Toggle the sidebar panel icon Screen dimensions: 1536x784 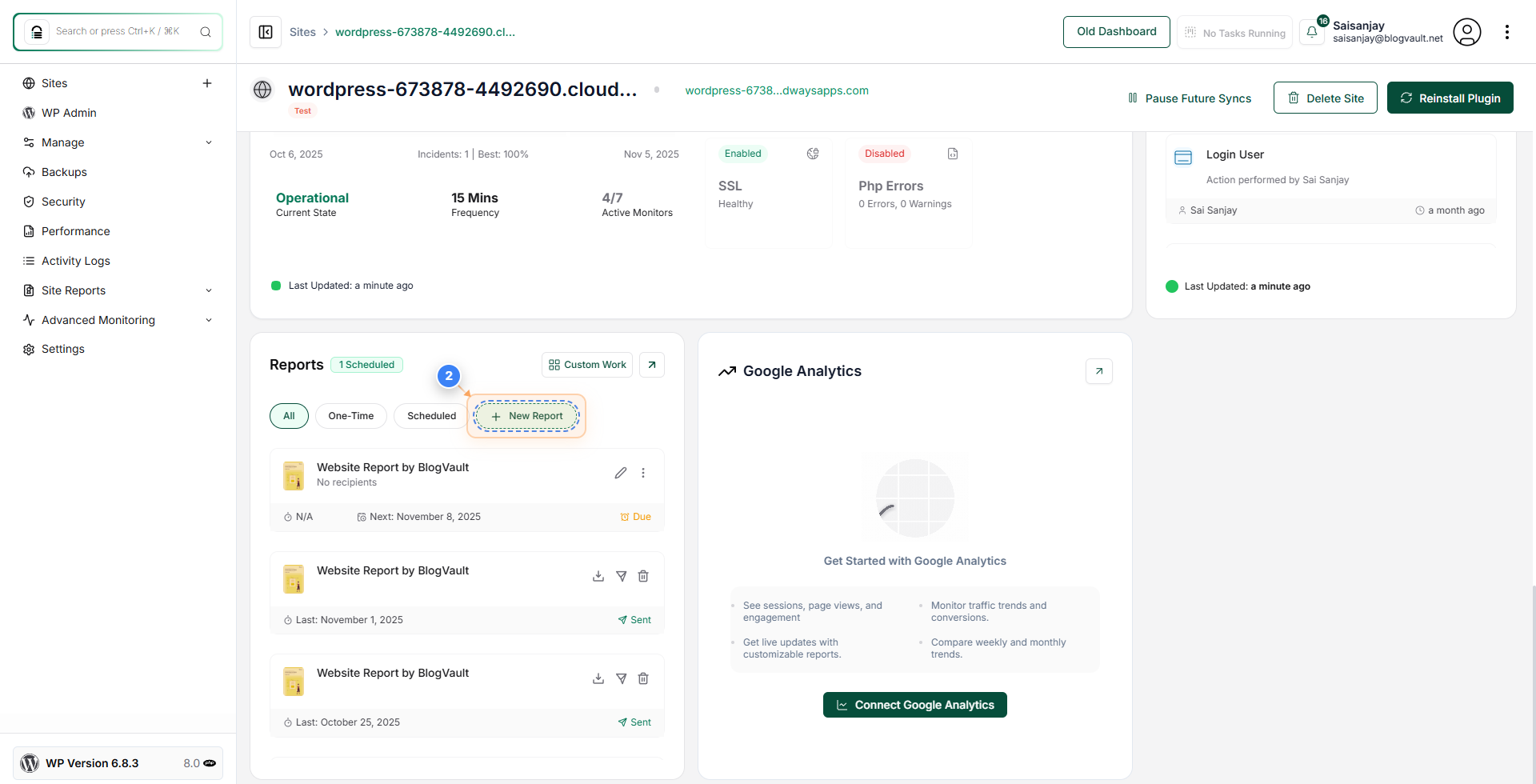pos(266,32)
